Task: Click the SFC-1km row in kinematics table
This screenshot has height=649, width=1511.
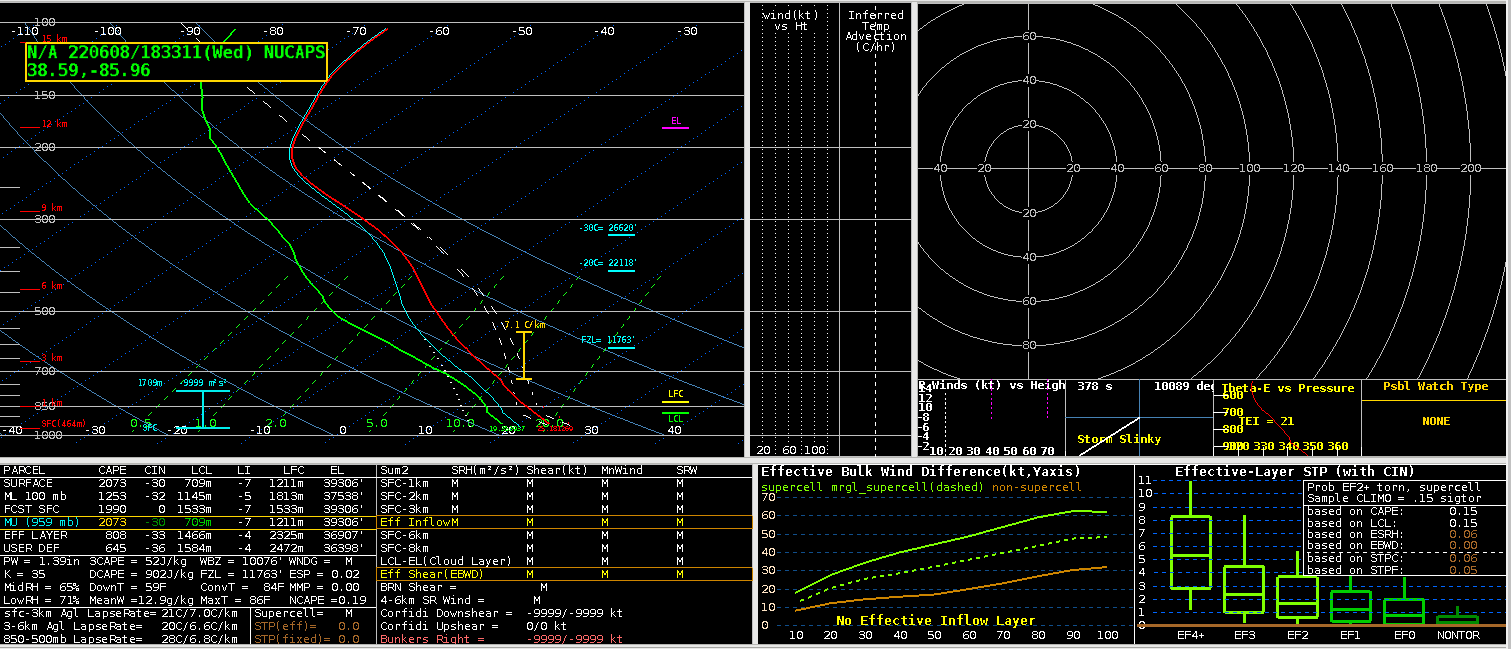Action: click(565, 483)
